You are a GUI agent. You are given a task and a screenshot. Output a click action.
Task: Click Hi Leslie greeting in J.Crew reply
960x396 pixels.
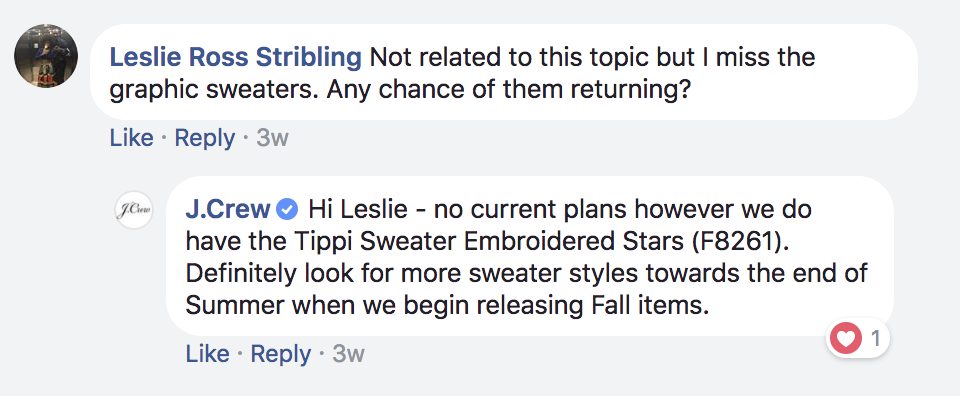358,210
